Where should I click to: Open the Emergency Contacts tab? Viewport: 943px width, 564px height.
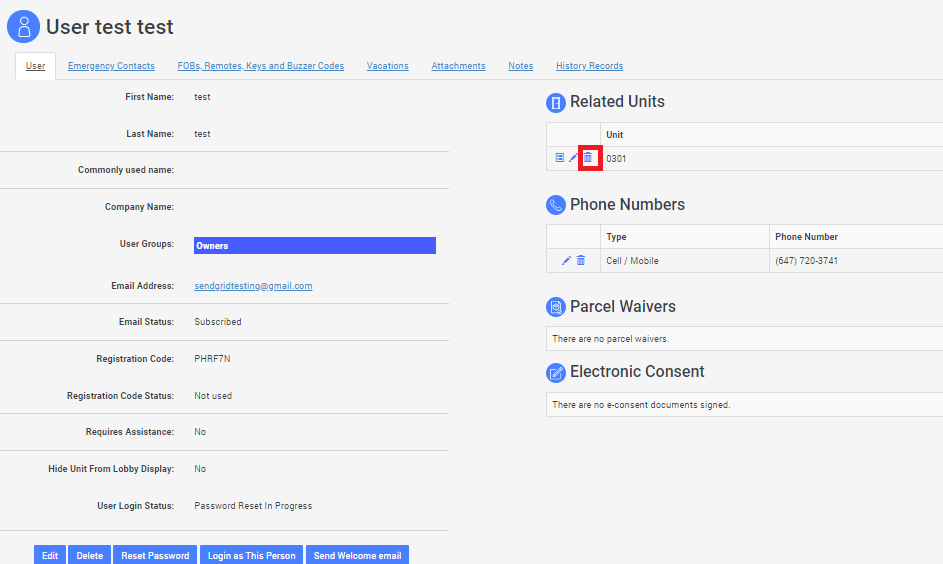click(x=111, y=66)
